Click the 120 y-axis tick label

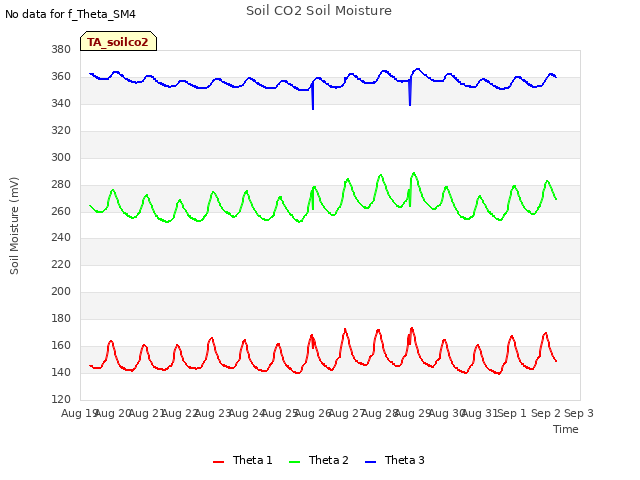point(61,399)
